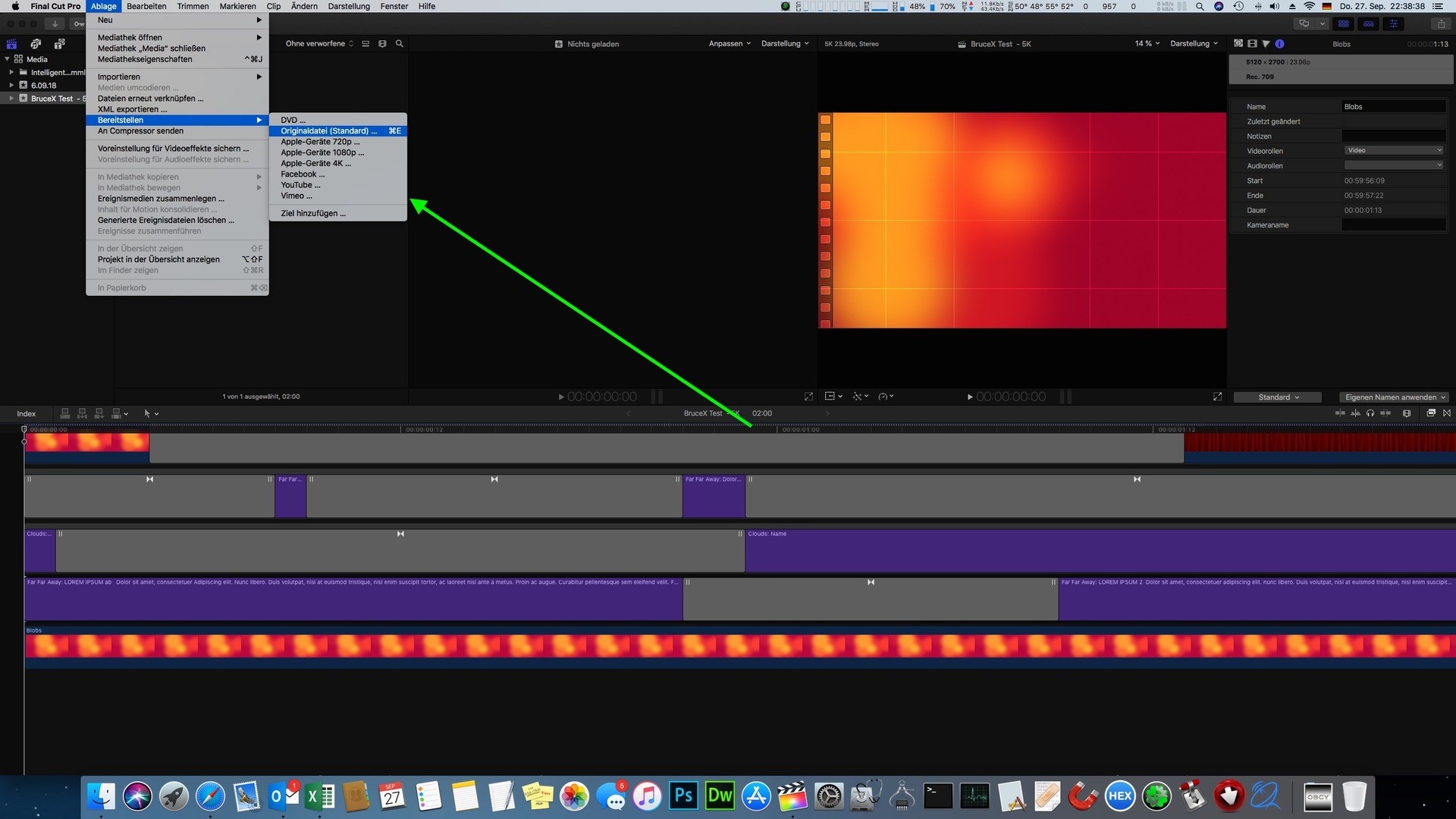Click the Eigenen Namen anwenden button
1456x819 pixels.
coord(1395,397)
